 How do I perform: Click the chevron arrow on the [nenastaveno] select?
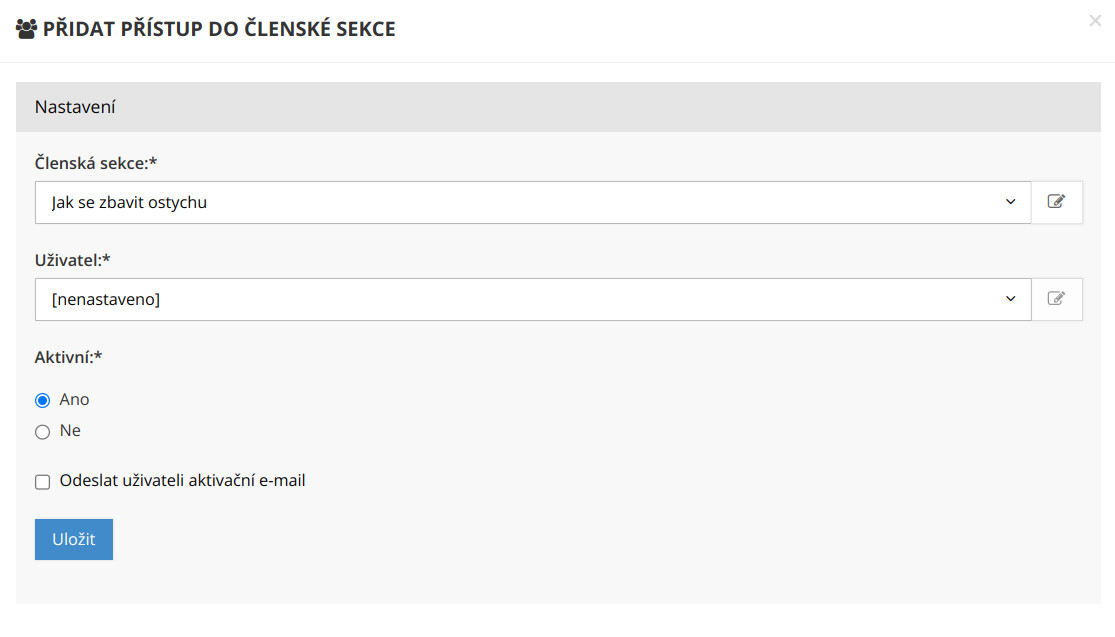(x=1010, y=299)
